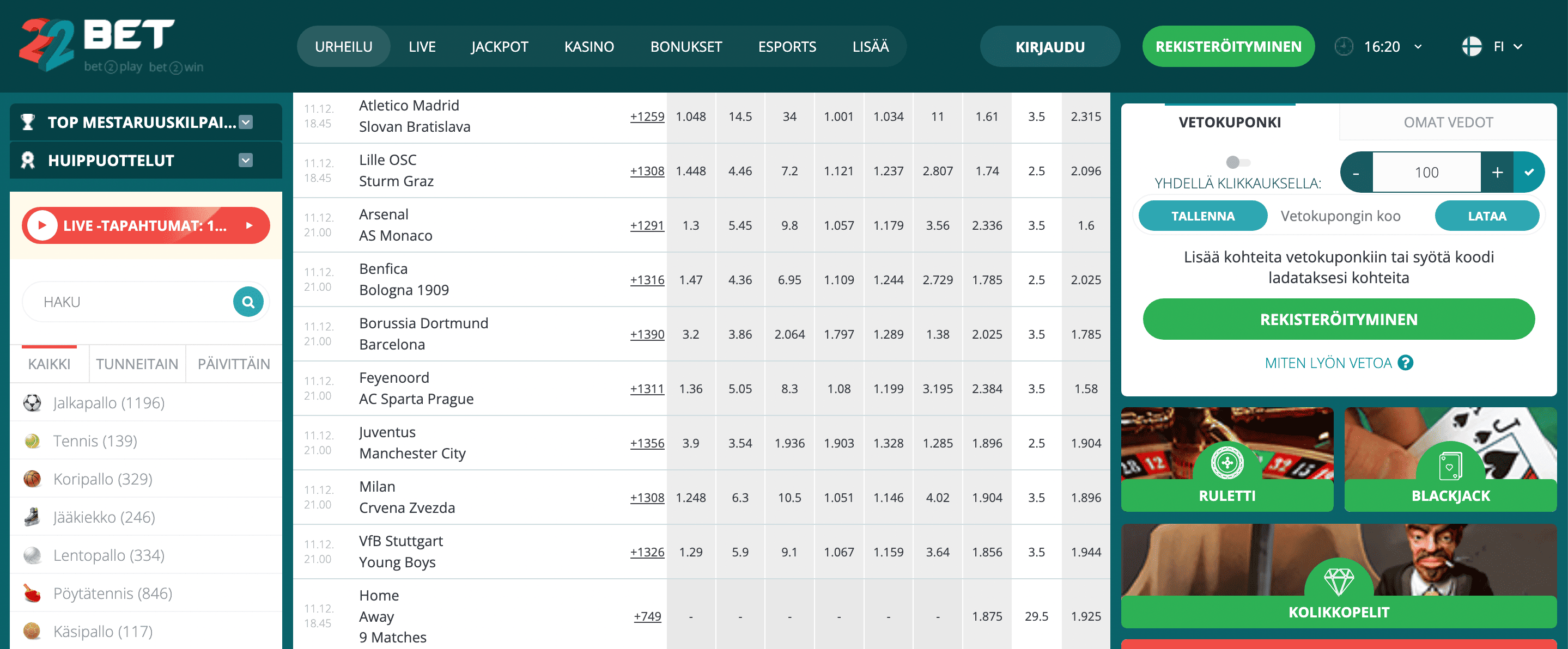Open the Urheilu menu
1568x649 pixels.
tap(343, 46)
